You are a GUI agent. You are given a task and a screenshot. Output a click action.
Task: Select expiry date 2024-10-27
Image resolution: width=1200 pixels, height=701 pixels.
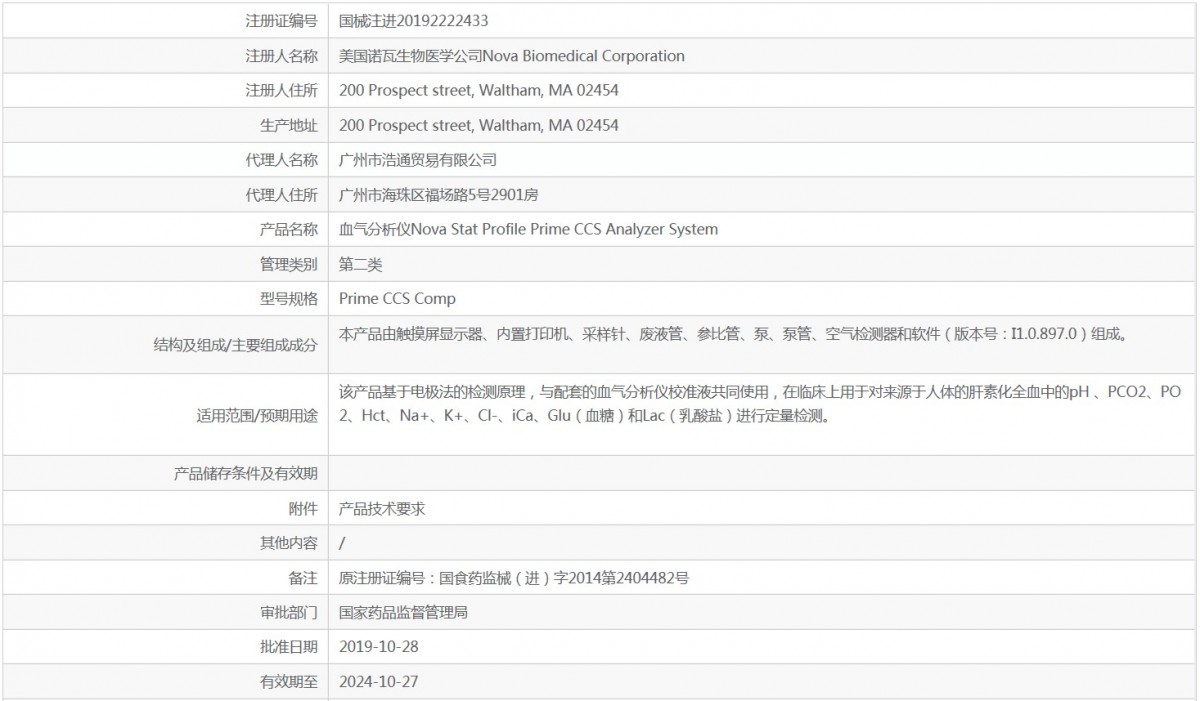[379, 682]
